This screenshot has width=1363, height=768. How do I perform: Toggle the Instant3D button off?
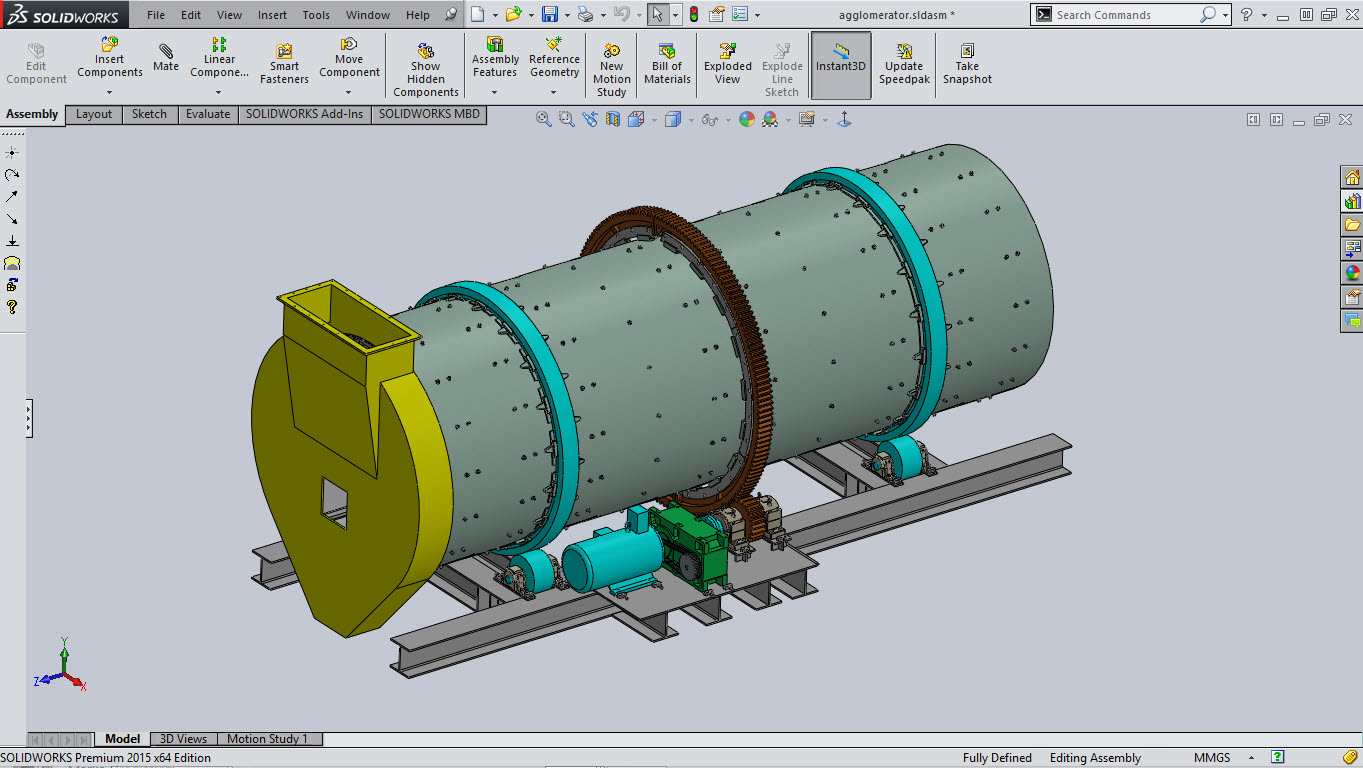(841, 65)
